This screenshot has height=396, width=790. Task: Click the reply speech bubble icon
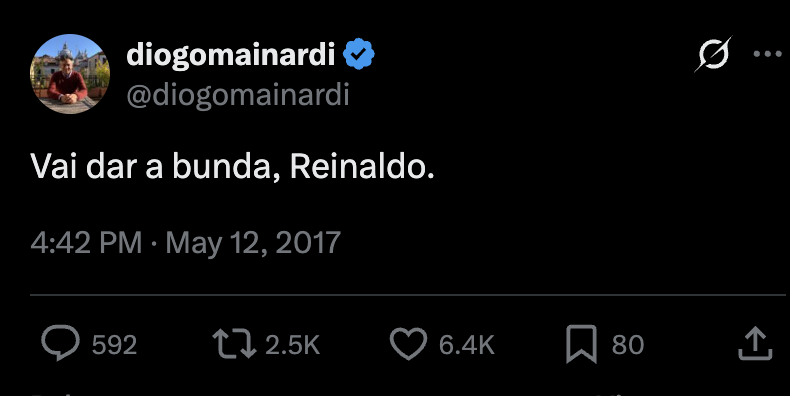(x=60, y=343)
